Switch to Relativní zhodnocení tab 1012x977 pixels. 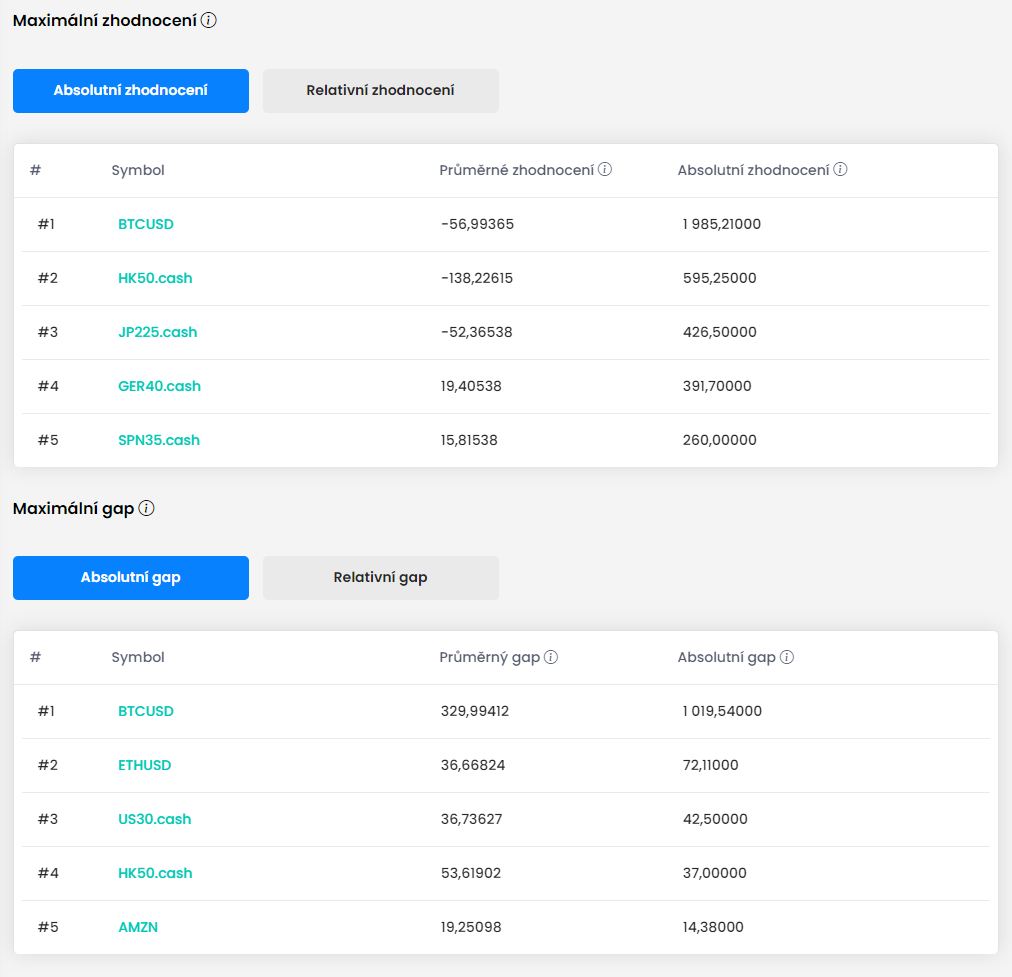(x=381, y=91)
